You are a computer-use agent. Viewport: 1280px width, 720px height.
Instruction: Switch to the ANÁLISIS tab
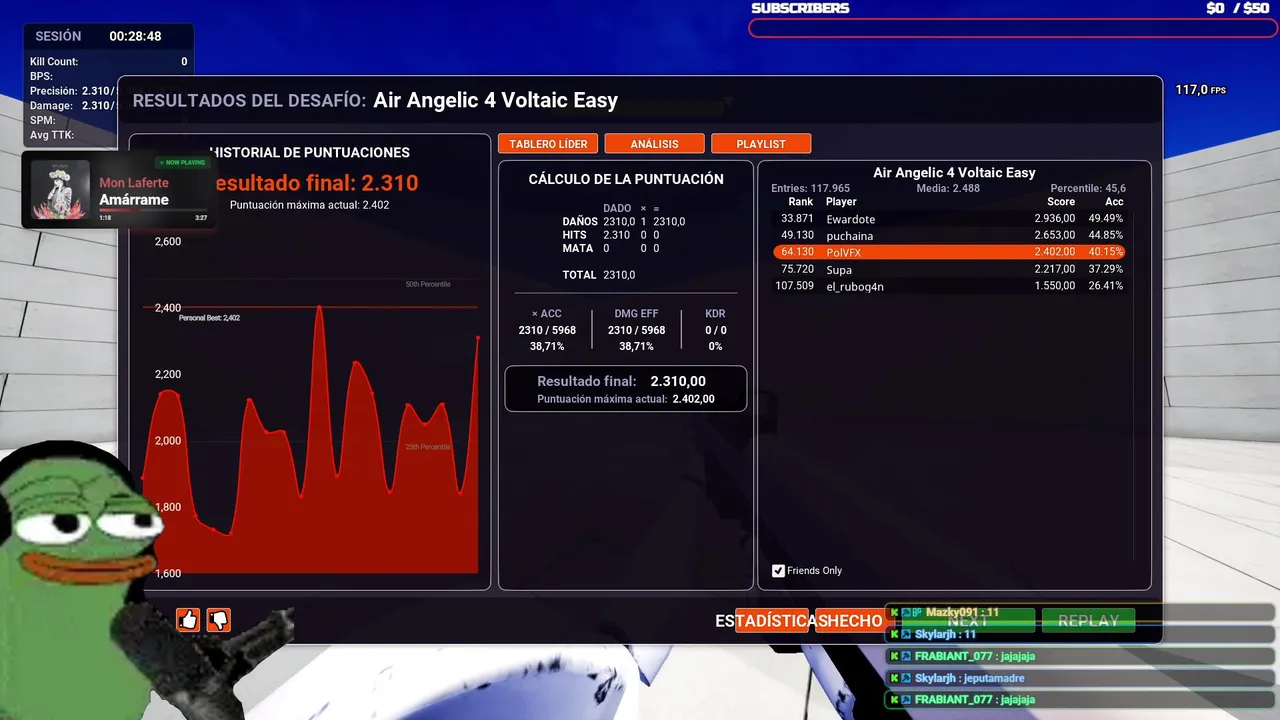654,144
